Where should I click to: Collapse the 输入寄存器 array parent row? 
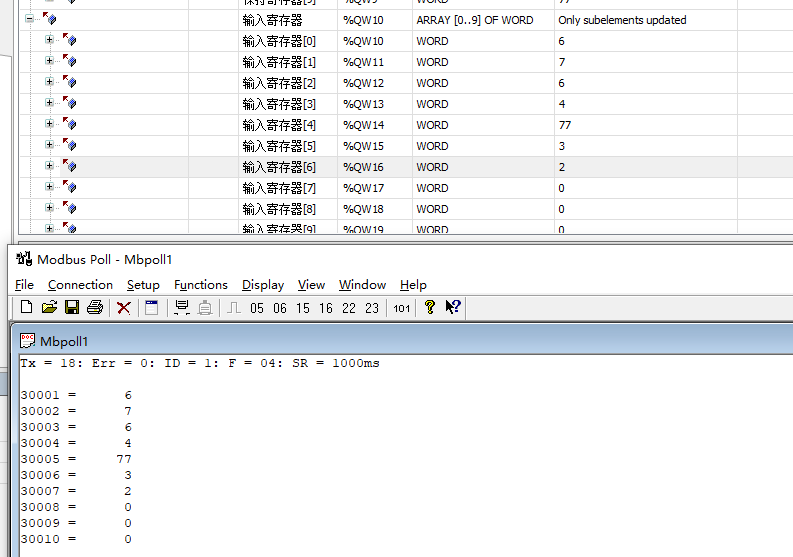pos(29,19)
